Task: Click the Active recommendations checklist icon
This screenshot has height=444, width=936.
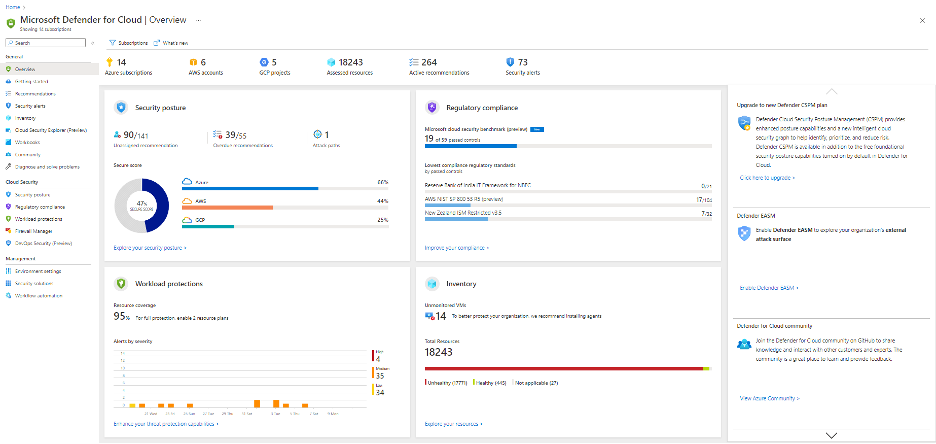Action: tap(414, 62)
